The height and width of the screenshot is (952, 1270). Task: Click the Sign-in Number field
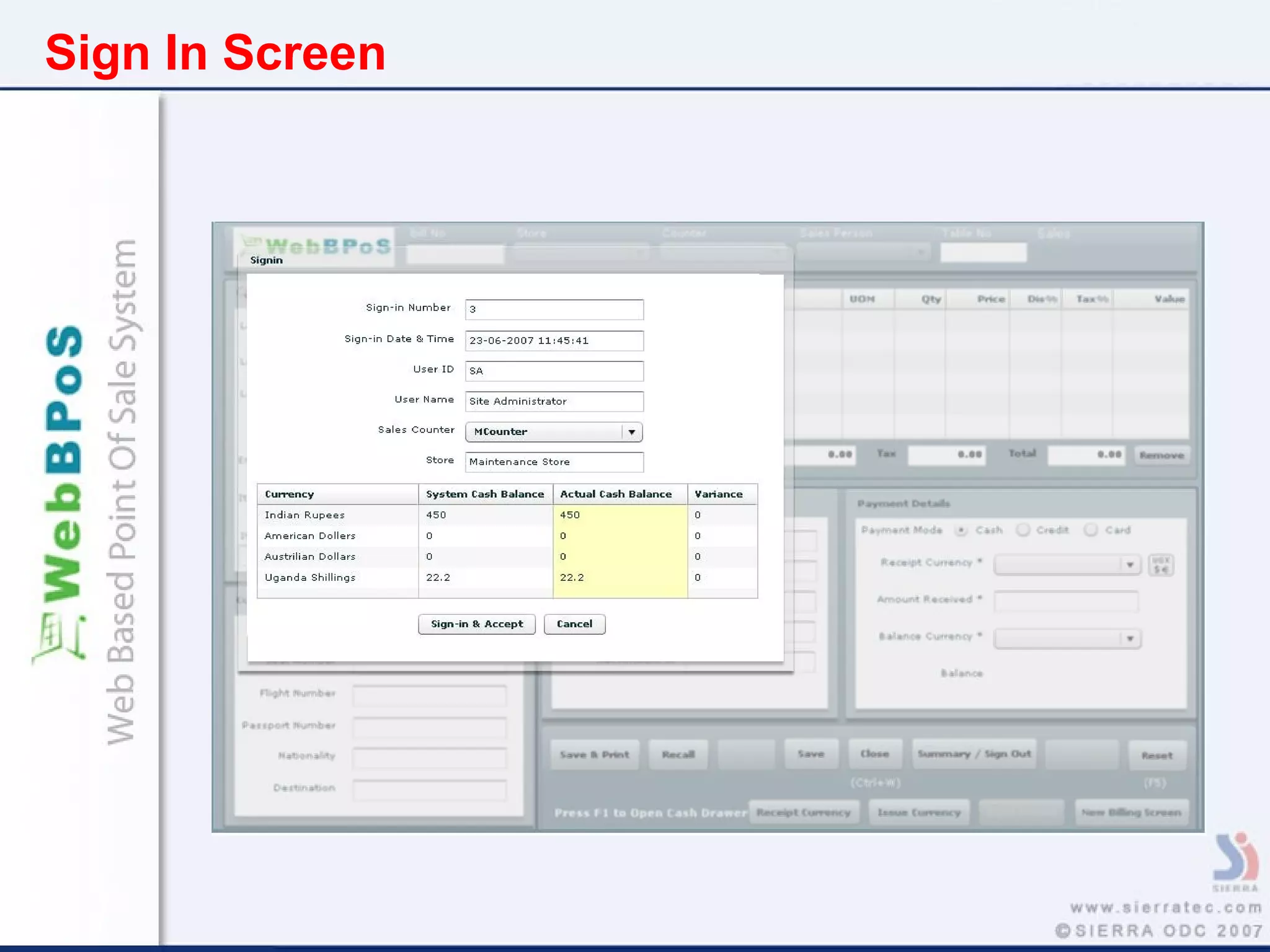(554, 309)
